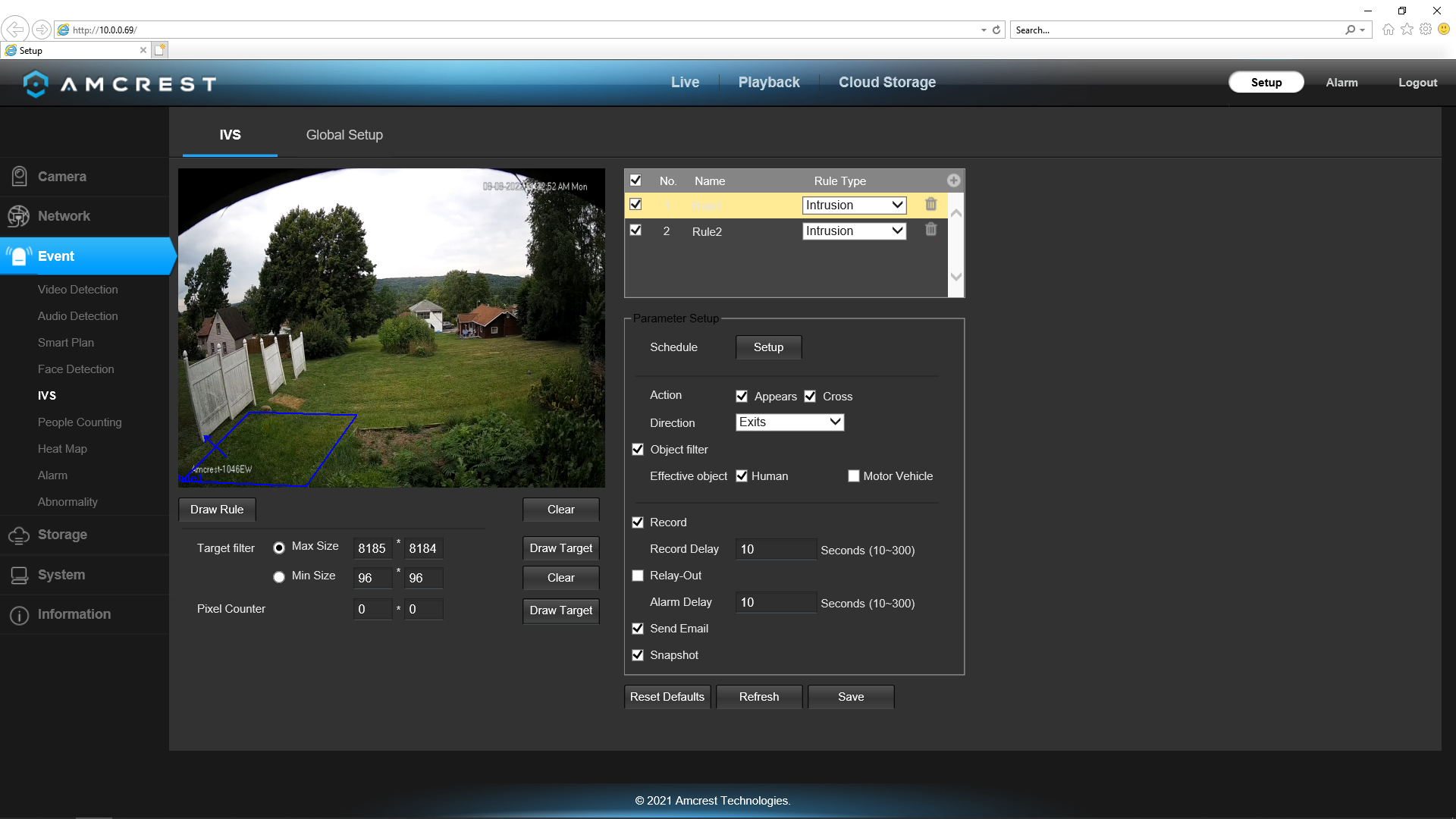Reload page with refresh icon
The image size is (1456, 819).
[996, 30]
